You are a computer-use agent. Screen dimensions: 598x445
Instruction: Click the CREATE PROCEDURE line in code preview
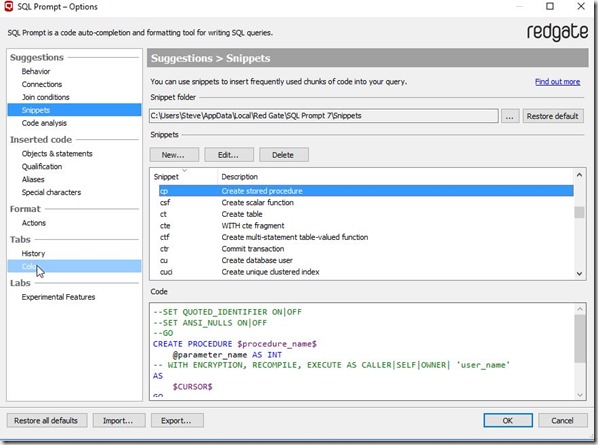point(235,344)
